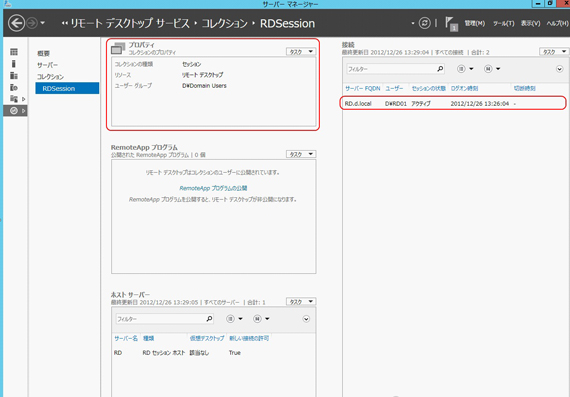Viewport: 570px width, 397px height.
Task: Open the small dropdown arrow beside refresh icon
Action: (413, 23)
